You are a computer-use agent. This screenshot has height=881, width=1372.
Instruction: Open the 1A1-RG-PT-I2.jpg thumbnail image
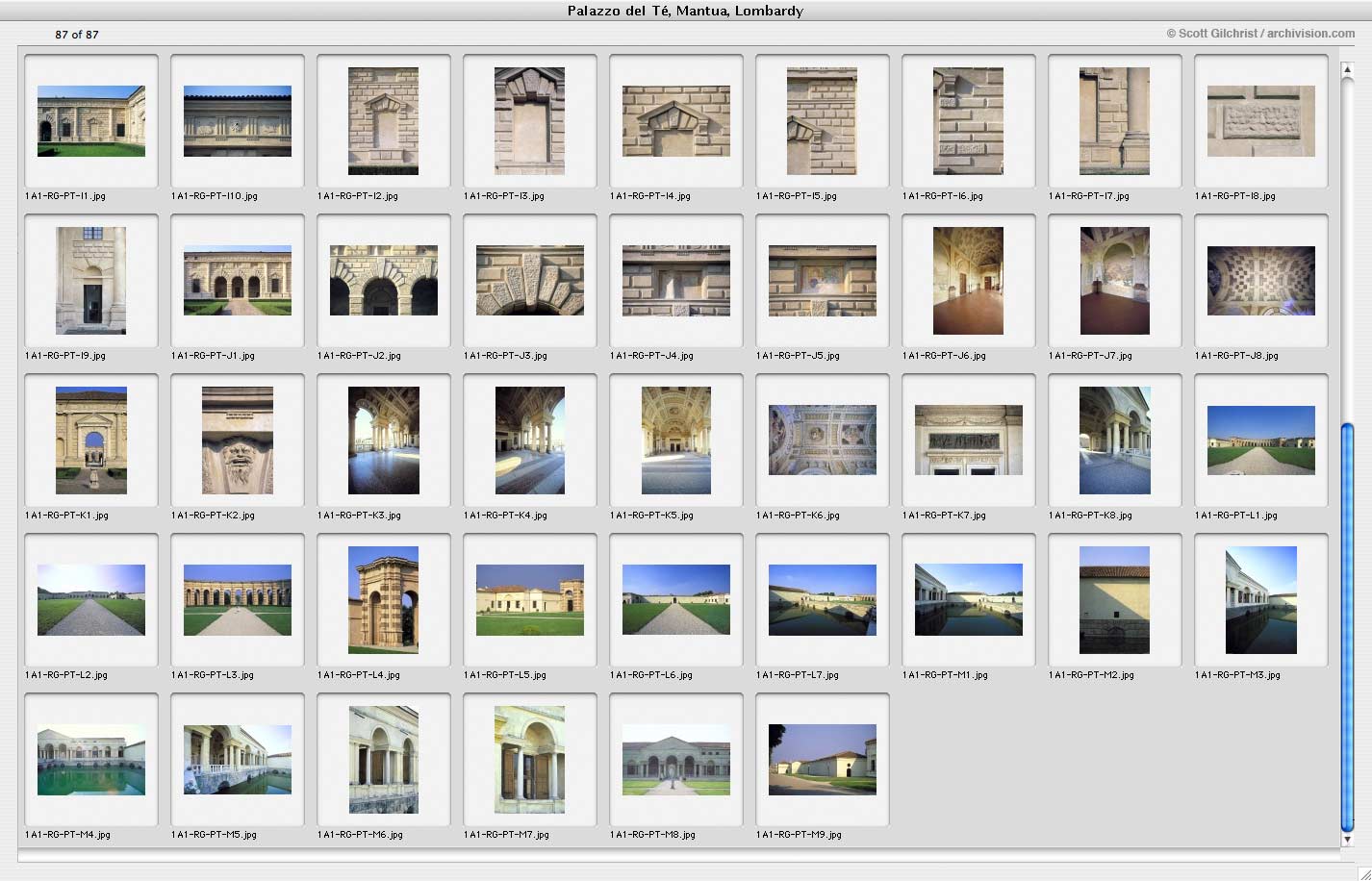pos(384,121)
